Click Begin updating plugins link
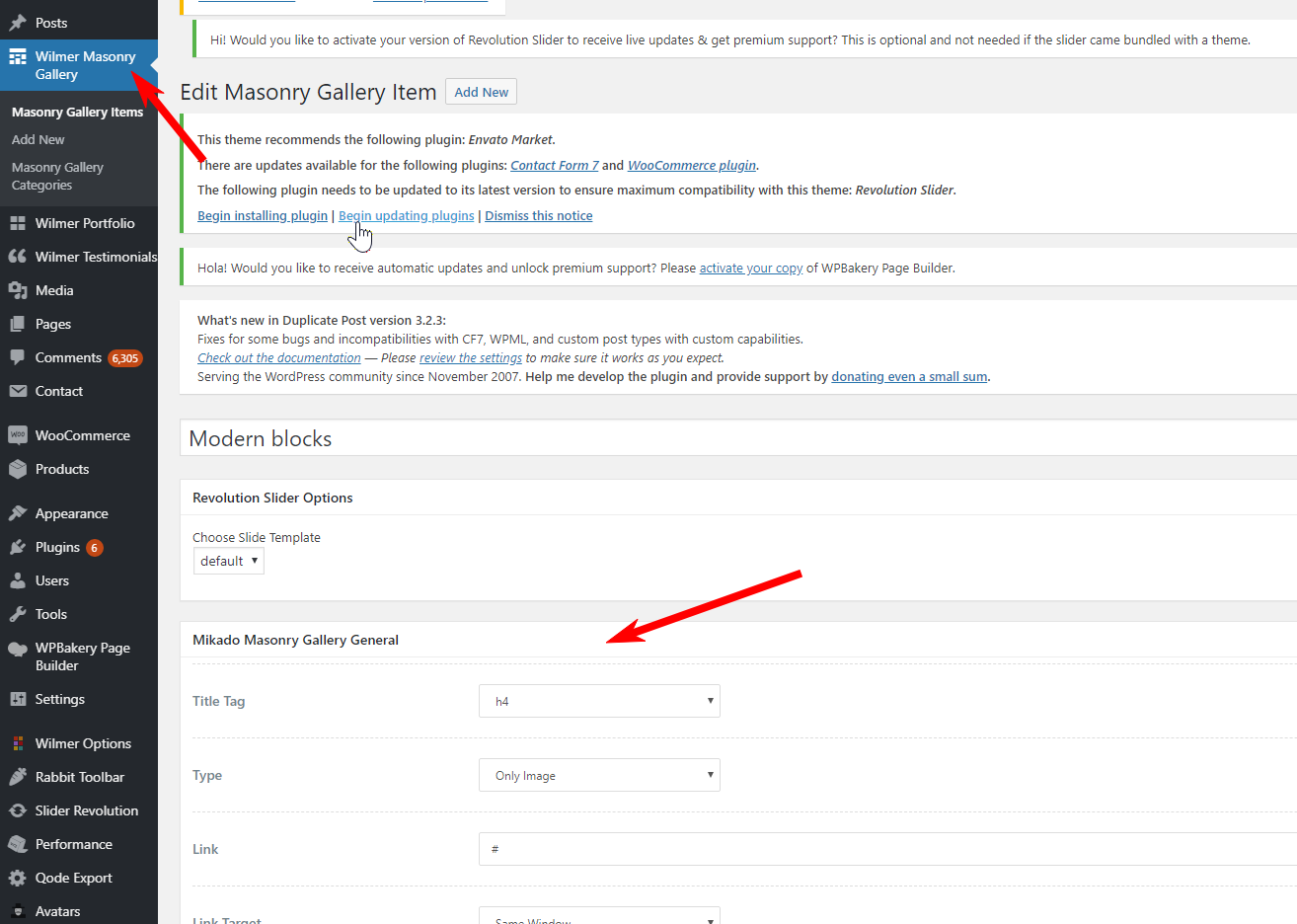The height and width of the screenshot is (924, 1297). (407, 215)
